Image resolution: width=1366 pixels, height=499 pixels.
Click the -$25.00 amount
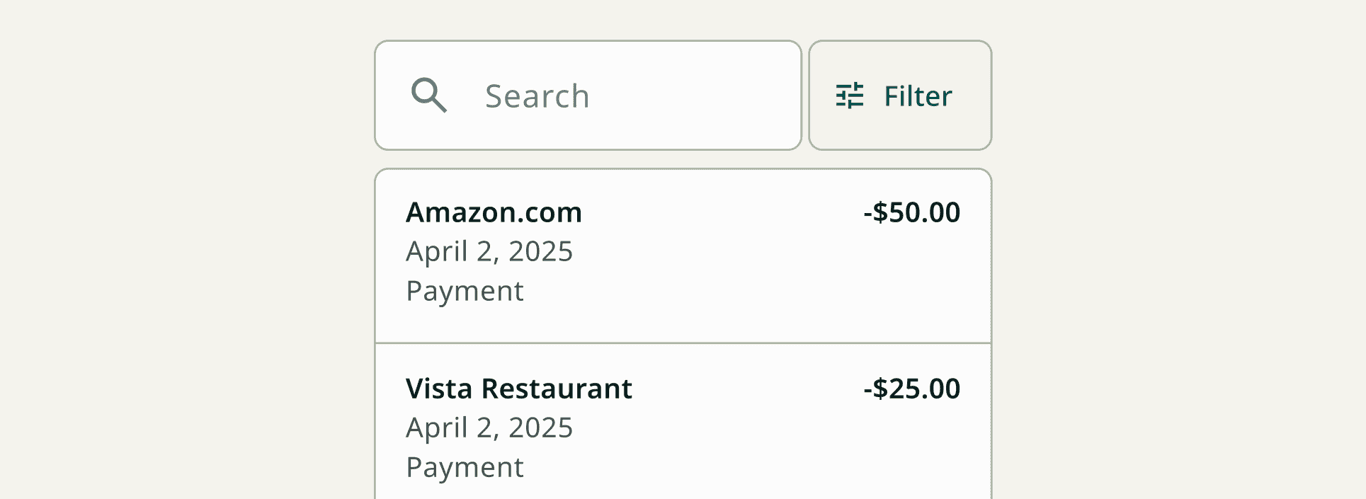(912, 388)
